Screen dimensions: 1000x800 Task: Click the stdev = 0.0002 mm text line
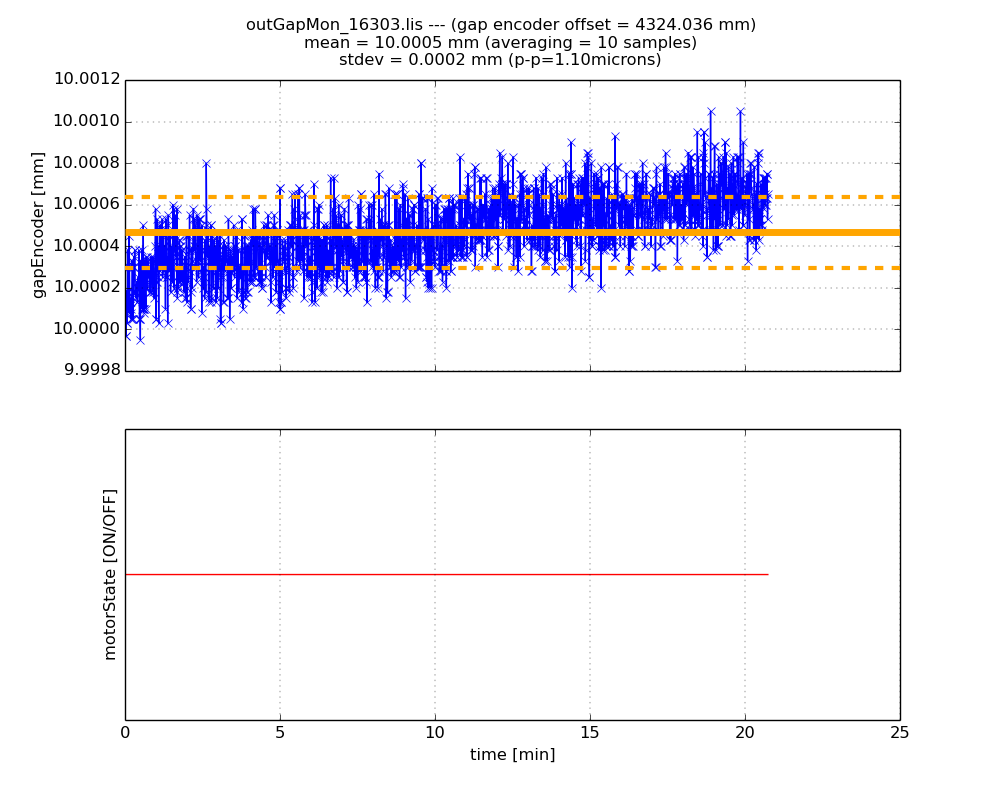[x=500, y=60]
